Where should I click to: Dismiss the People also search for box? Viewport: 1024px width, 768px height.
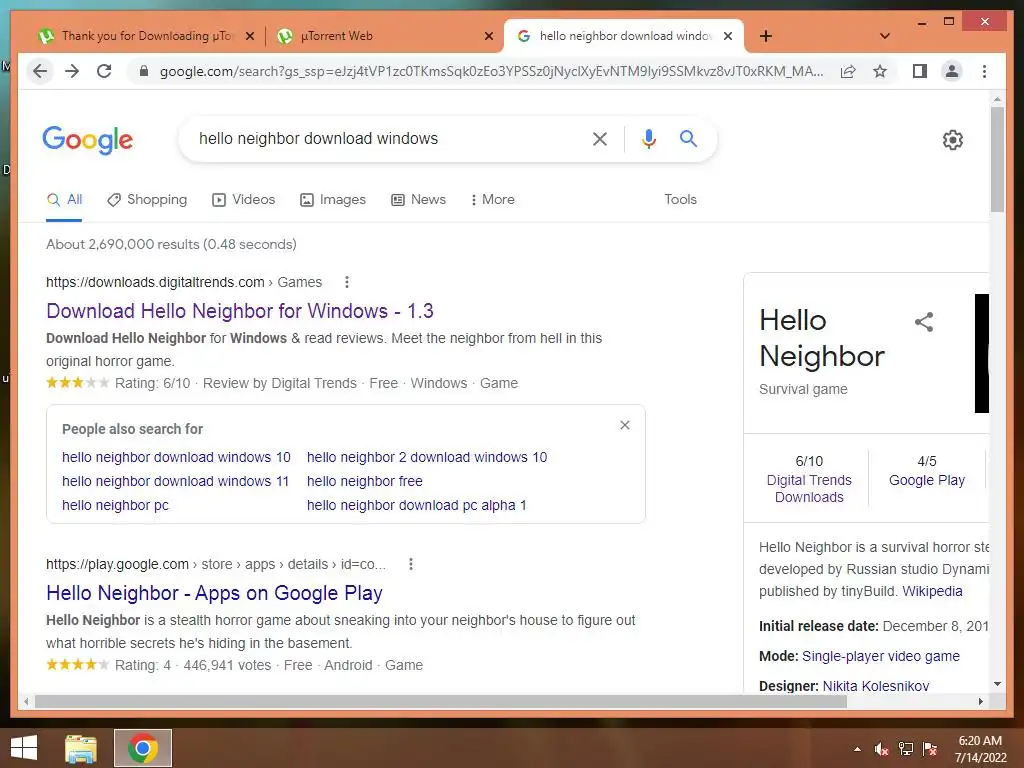click(x=625, y=425)
